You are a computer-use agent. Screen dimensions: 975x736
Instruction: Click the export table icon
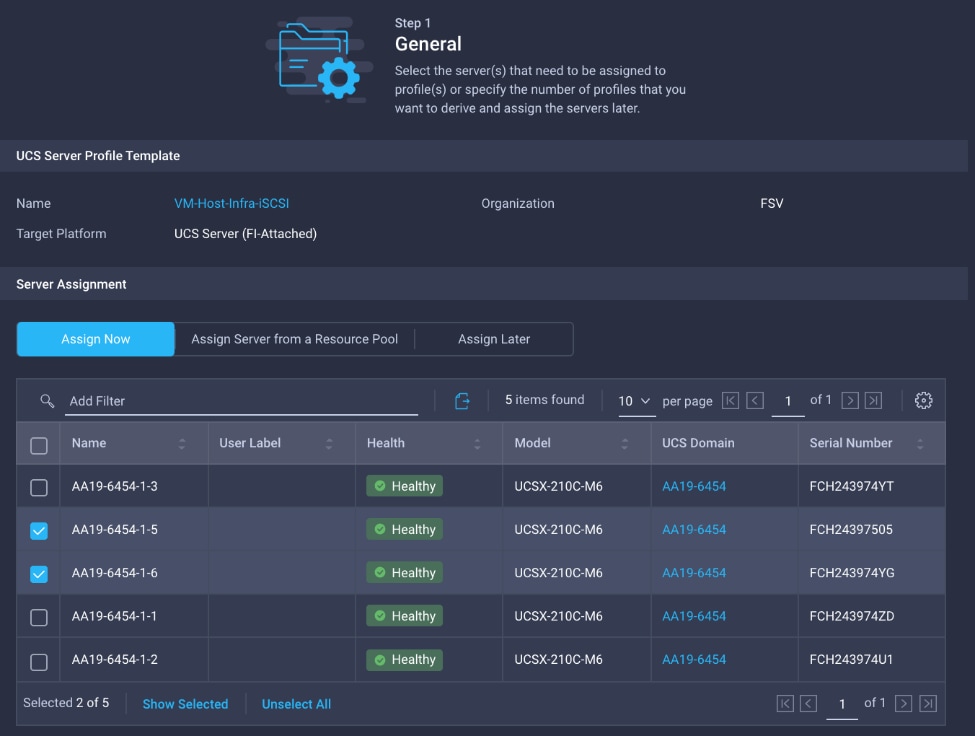click(x=462, y=401)
